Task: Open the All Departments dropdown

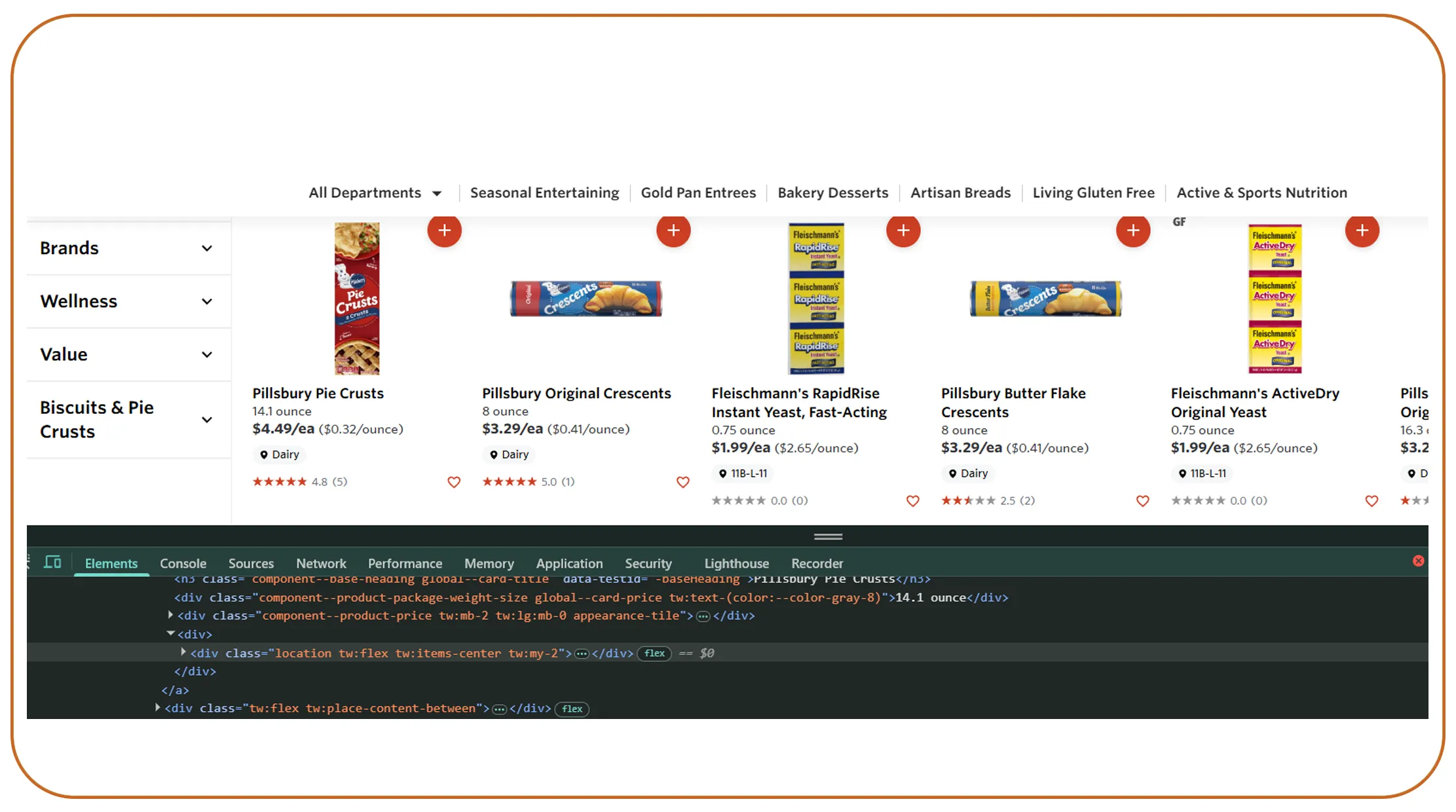Action: [x=375, y=193]
